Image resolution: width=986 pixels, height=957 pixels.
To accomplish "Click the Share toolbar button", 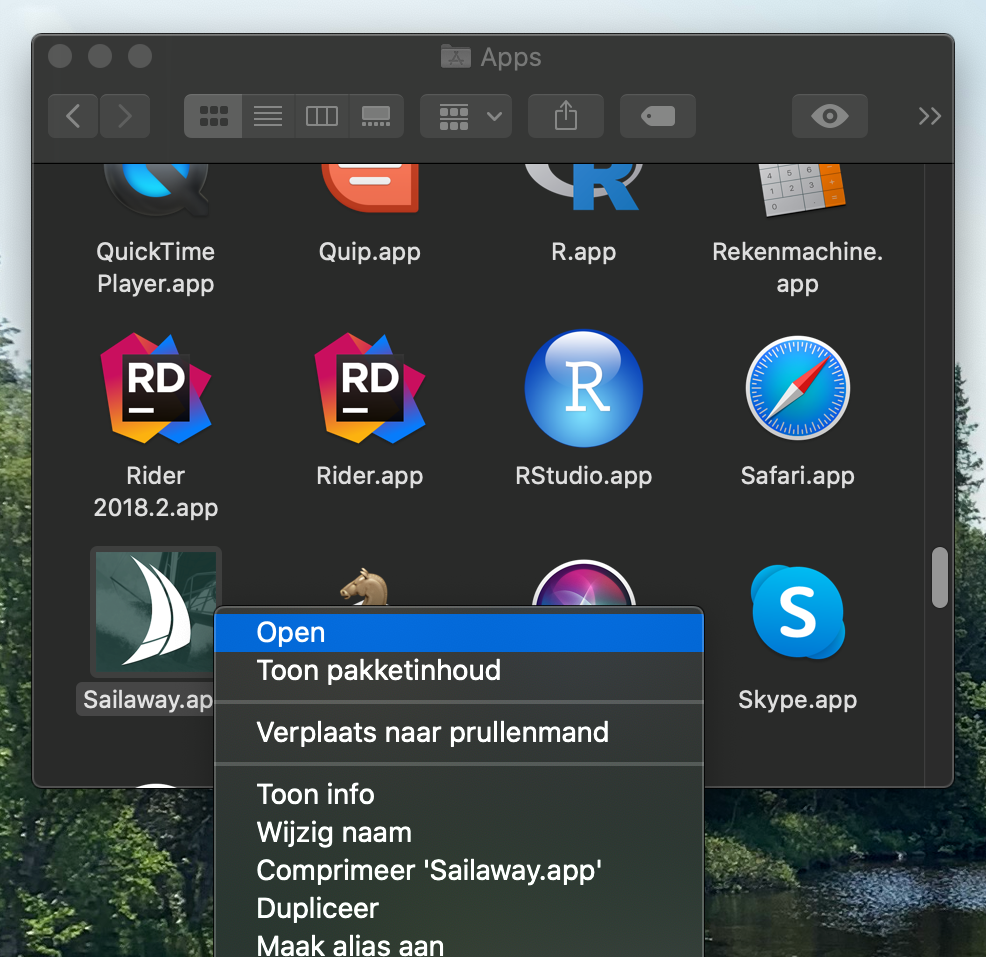I will pyautogui.click(x=566, y=116).
